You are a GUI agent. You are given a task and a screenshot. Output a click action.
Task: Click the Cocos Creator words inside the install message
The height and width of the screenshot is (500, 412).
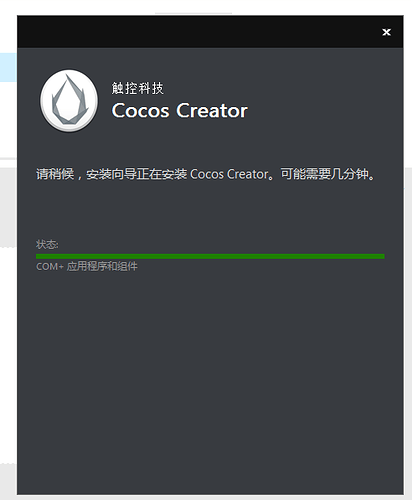tap(229, 174)
